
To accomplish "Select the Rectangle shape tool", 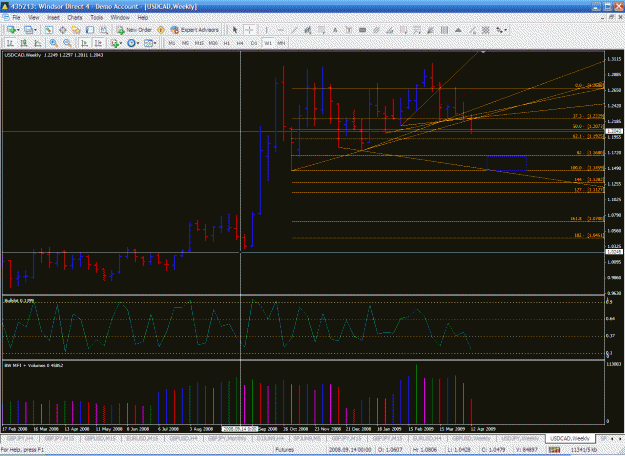I will [363, 30].
